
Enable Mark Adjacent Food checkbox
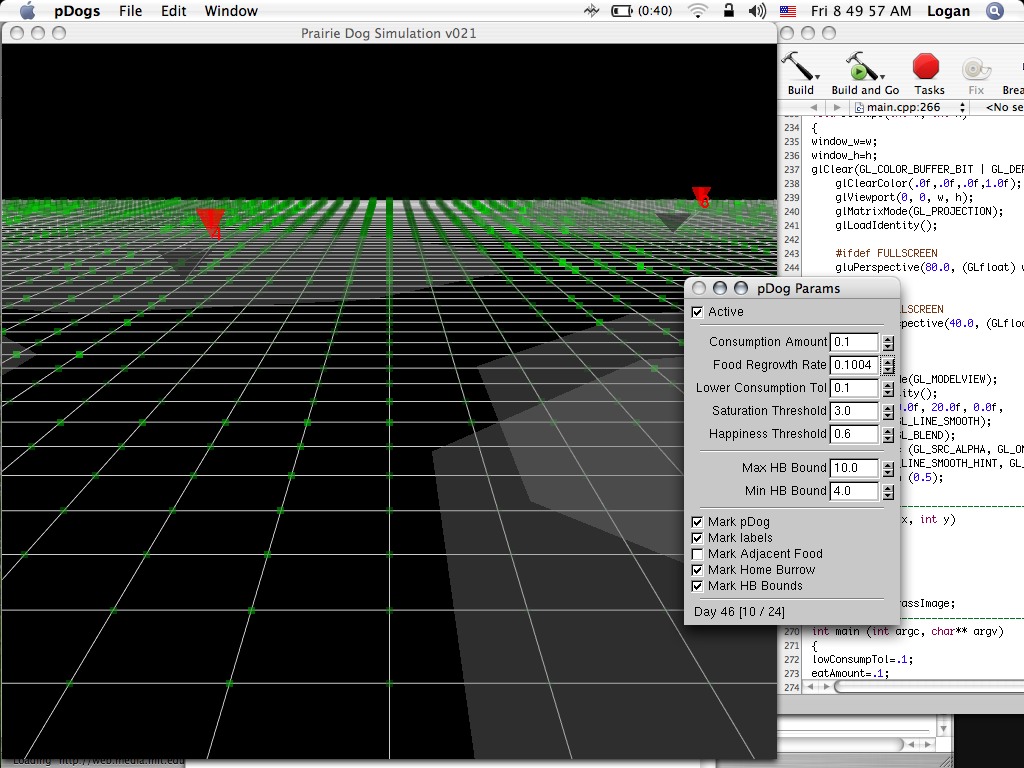[698, 554]
